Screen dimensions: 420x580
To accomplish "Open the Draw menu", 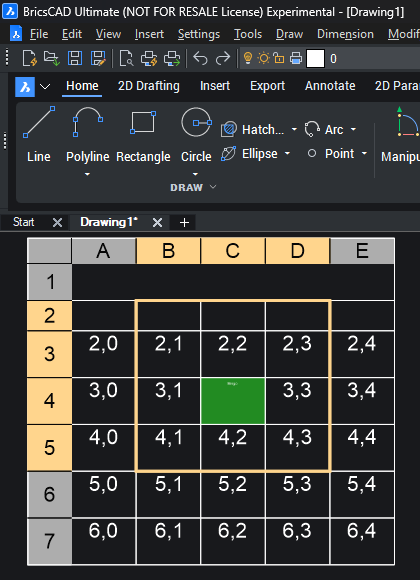I will (x=289, y=34).
